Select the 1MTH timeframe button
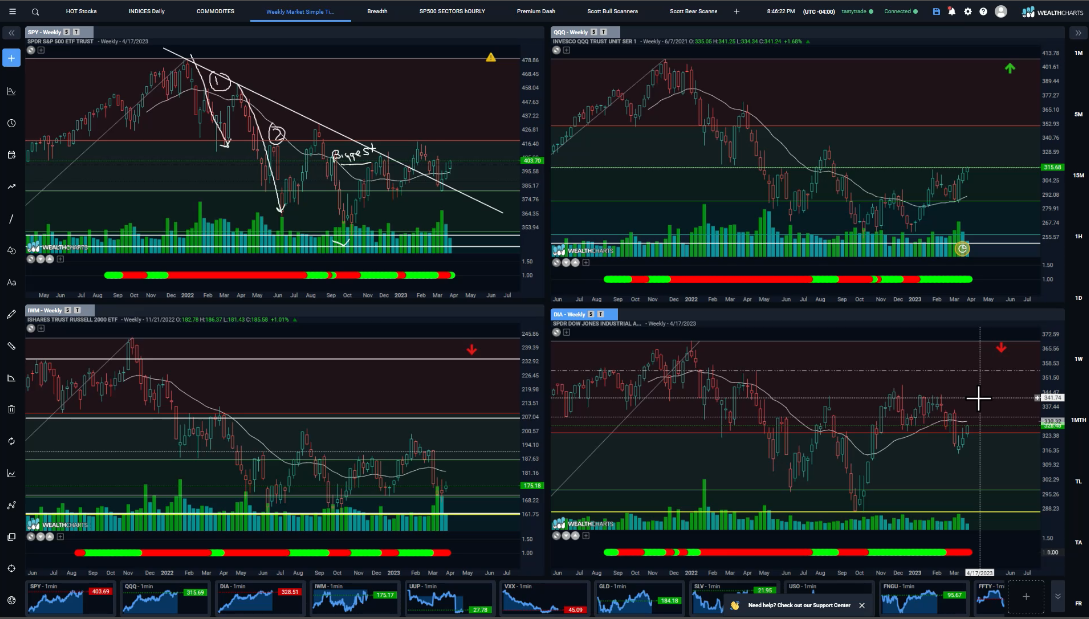The height and width of the screenshot is (619, 1089). [1079, 420]
